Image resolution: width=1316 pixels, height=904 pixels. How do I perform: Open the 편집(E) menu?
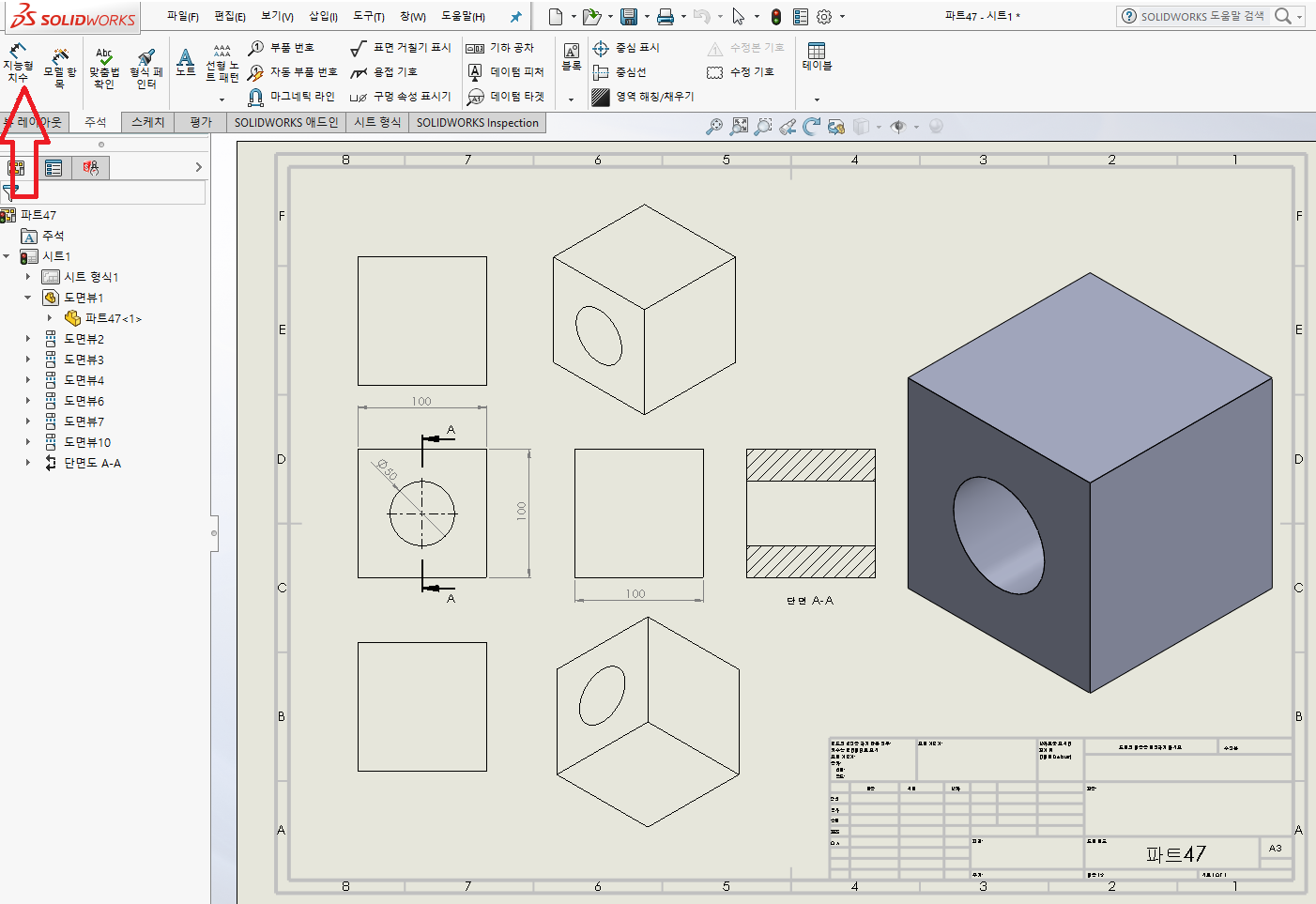[x=230, y=16]
